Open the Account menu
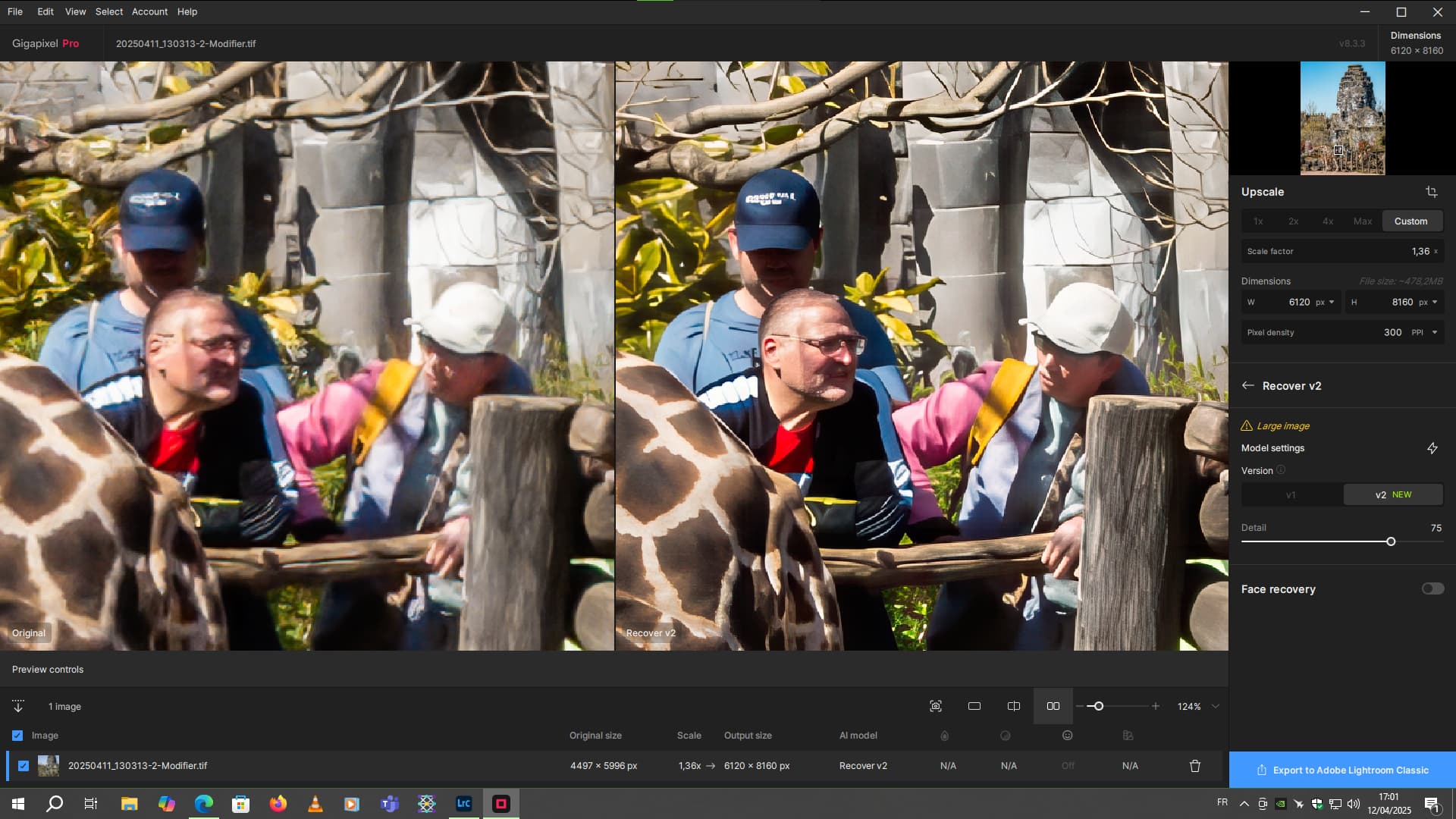 149,11
